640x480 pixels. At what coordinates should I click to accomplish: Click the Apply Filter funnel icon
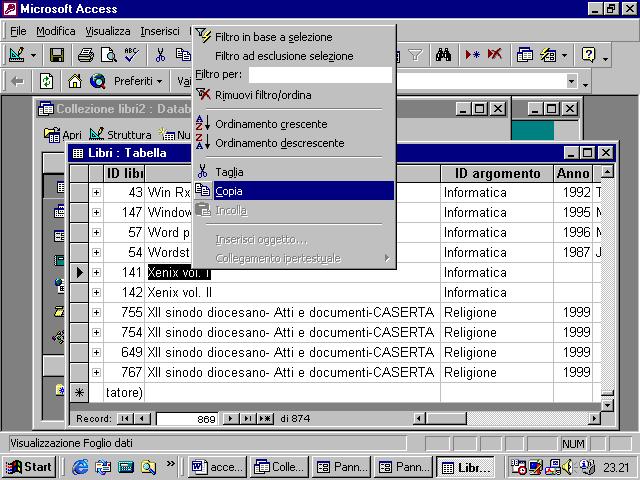[x=415, y=55]
